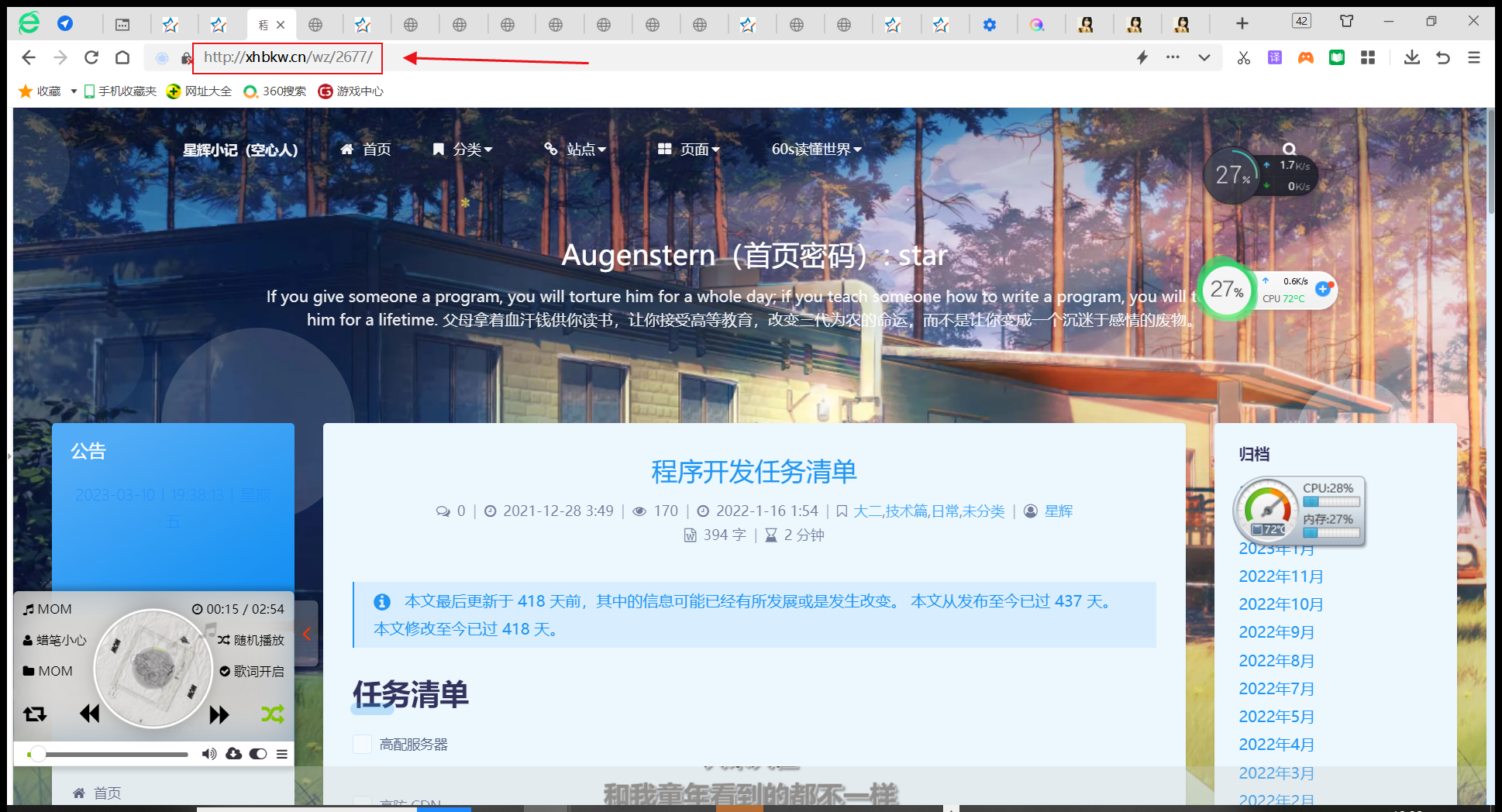
Task: Click the site search magnifier icon
Action: (1289, 149)
